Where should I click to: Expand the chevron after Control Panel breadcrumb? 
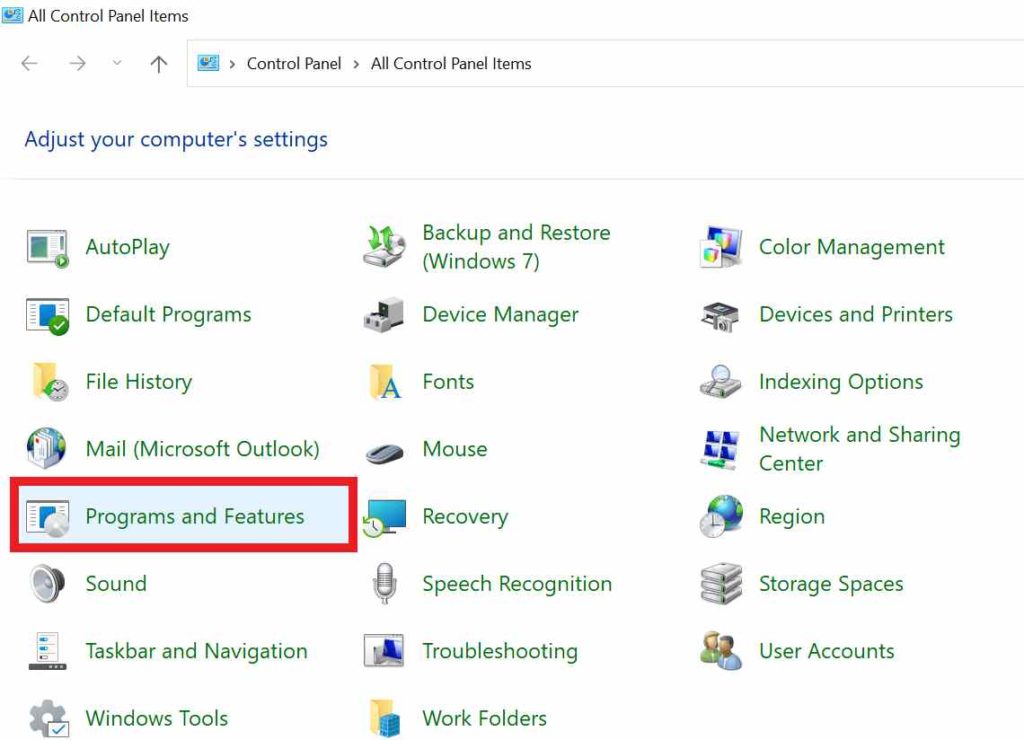[356, 64]
